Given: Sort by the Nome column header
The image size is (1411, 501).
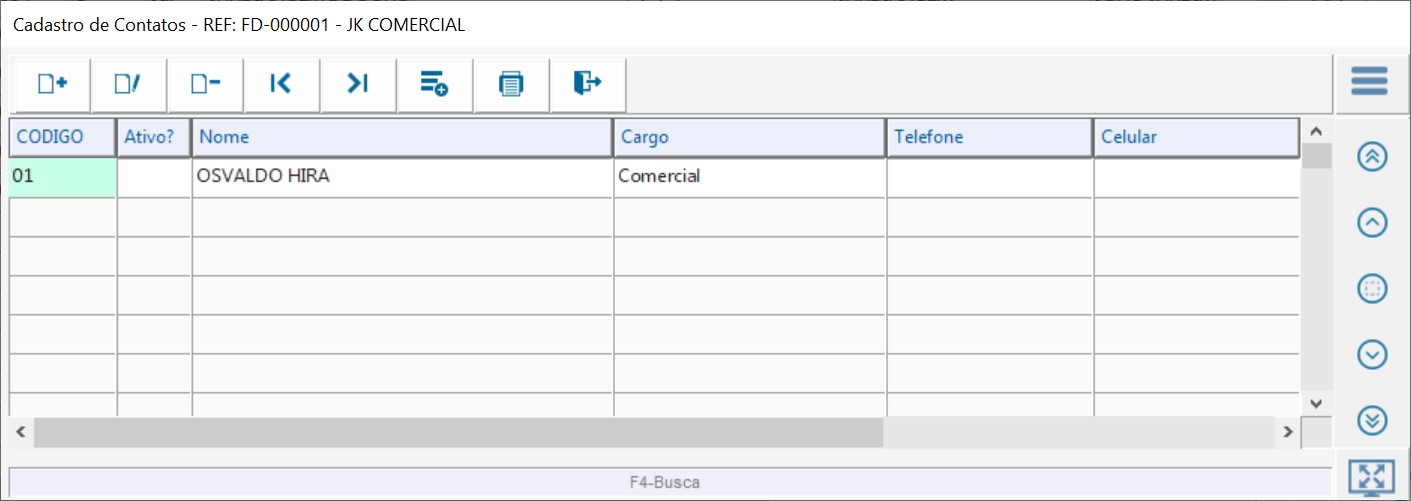Looking at the screenshot, I should point(401,138).
